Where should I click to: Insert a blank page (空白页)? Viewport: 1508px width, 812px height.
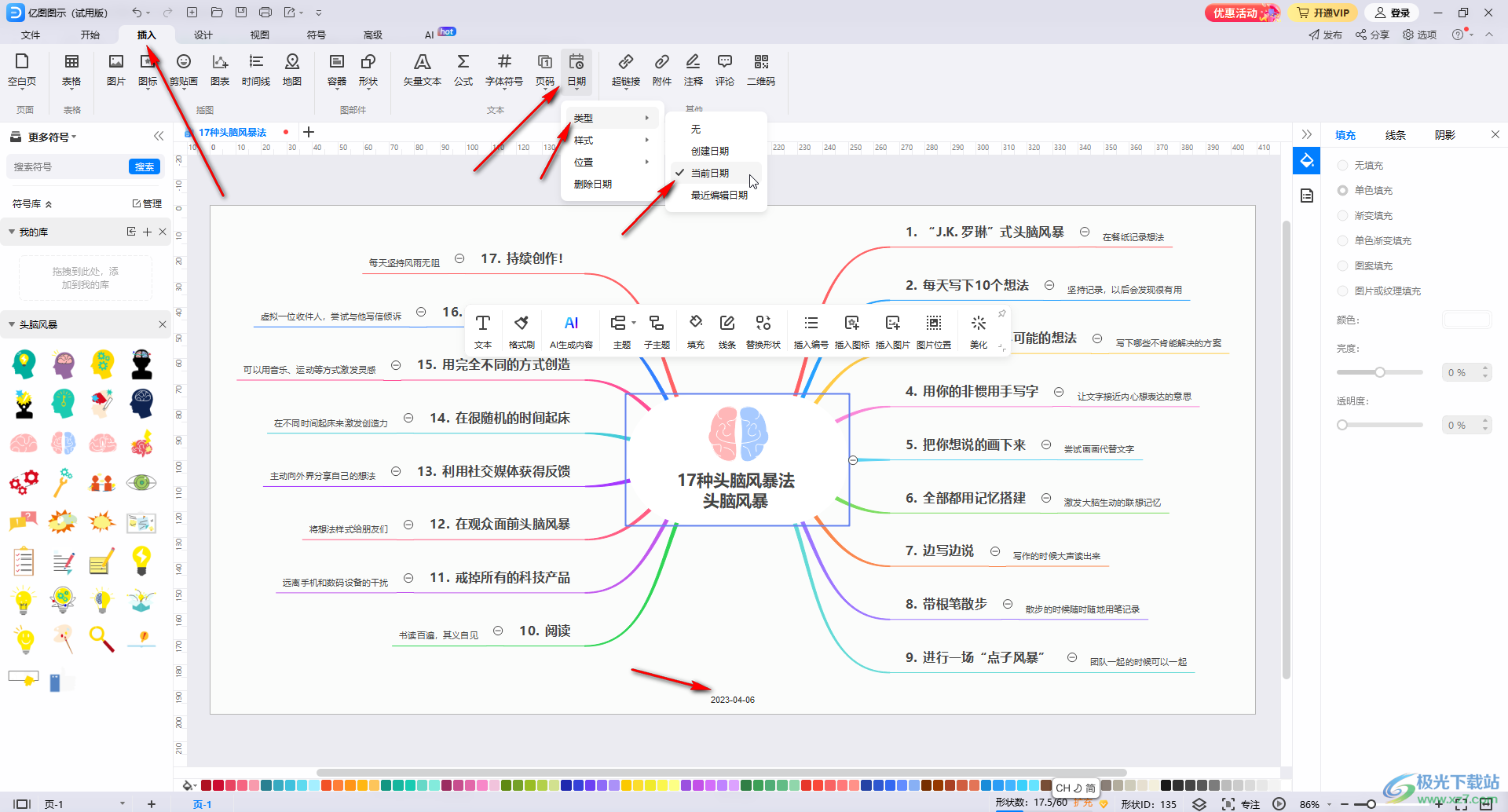tap(22, 69)
